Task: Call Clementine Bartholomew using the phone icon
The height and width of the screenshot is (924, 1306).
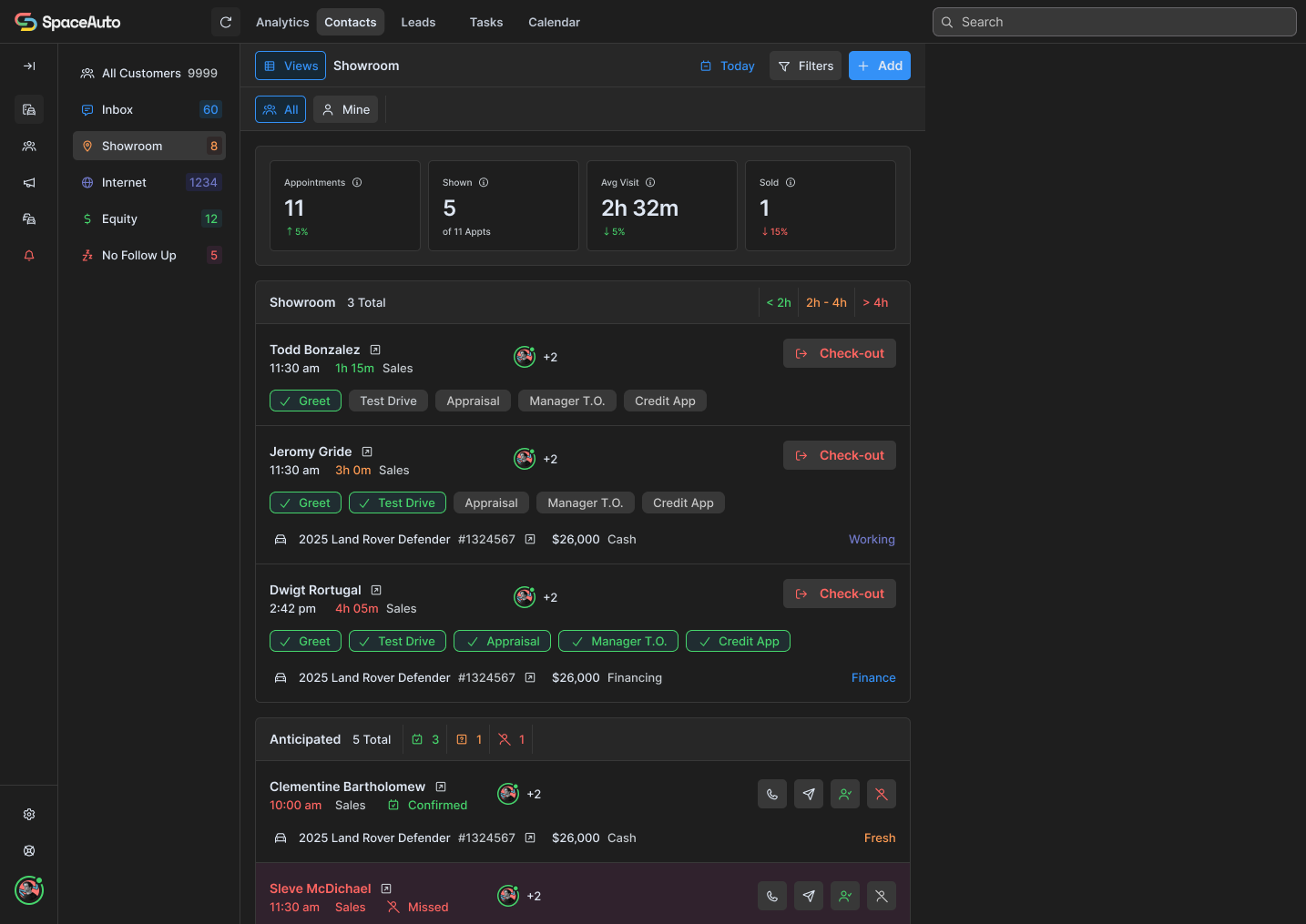Action: (x=772, y=794)
